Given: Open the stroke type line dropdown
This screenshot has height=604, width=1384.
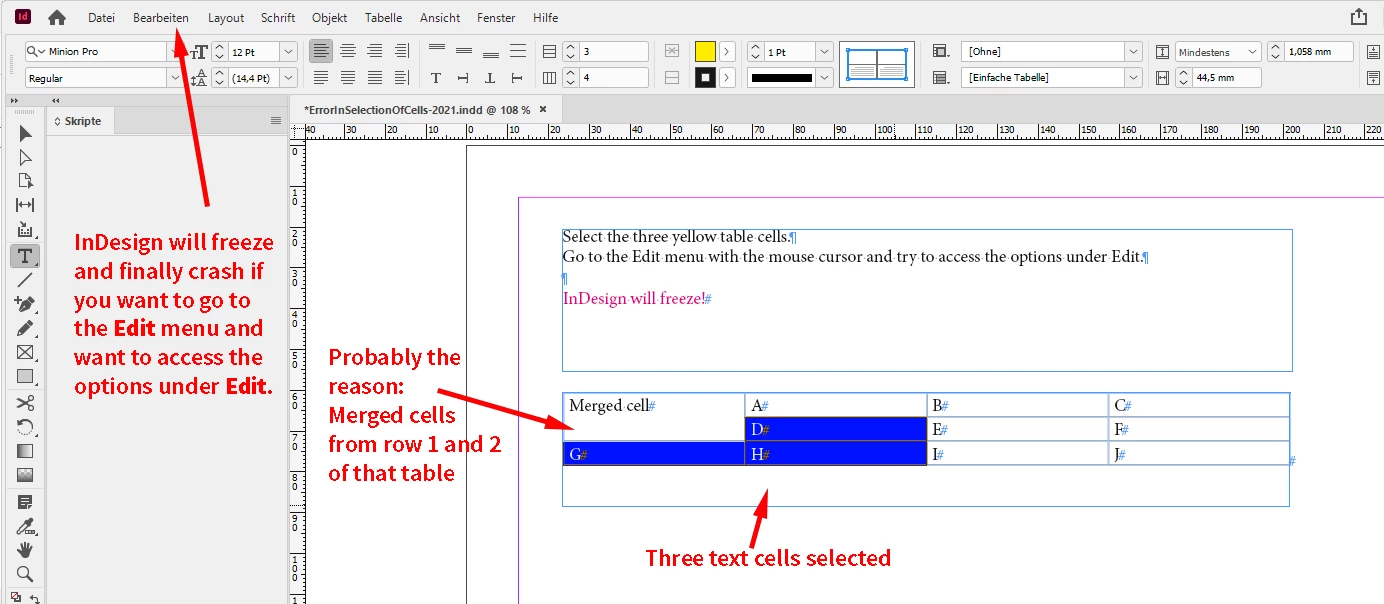Looking at the screenshot, I should tap(824, 78).
